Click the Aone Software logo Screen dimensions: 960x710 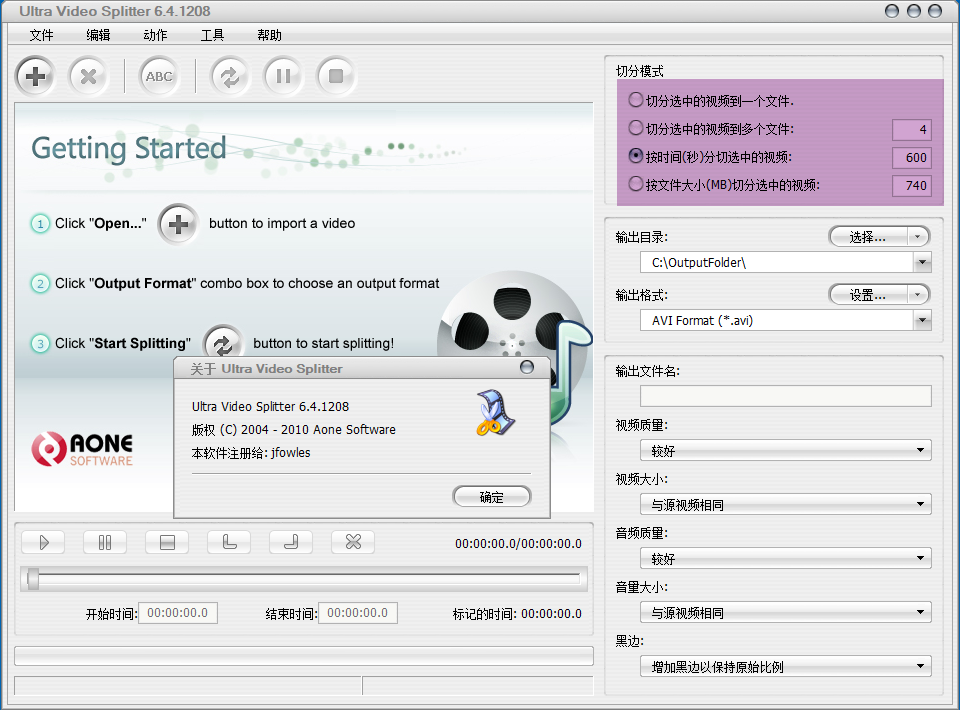82,449
